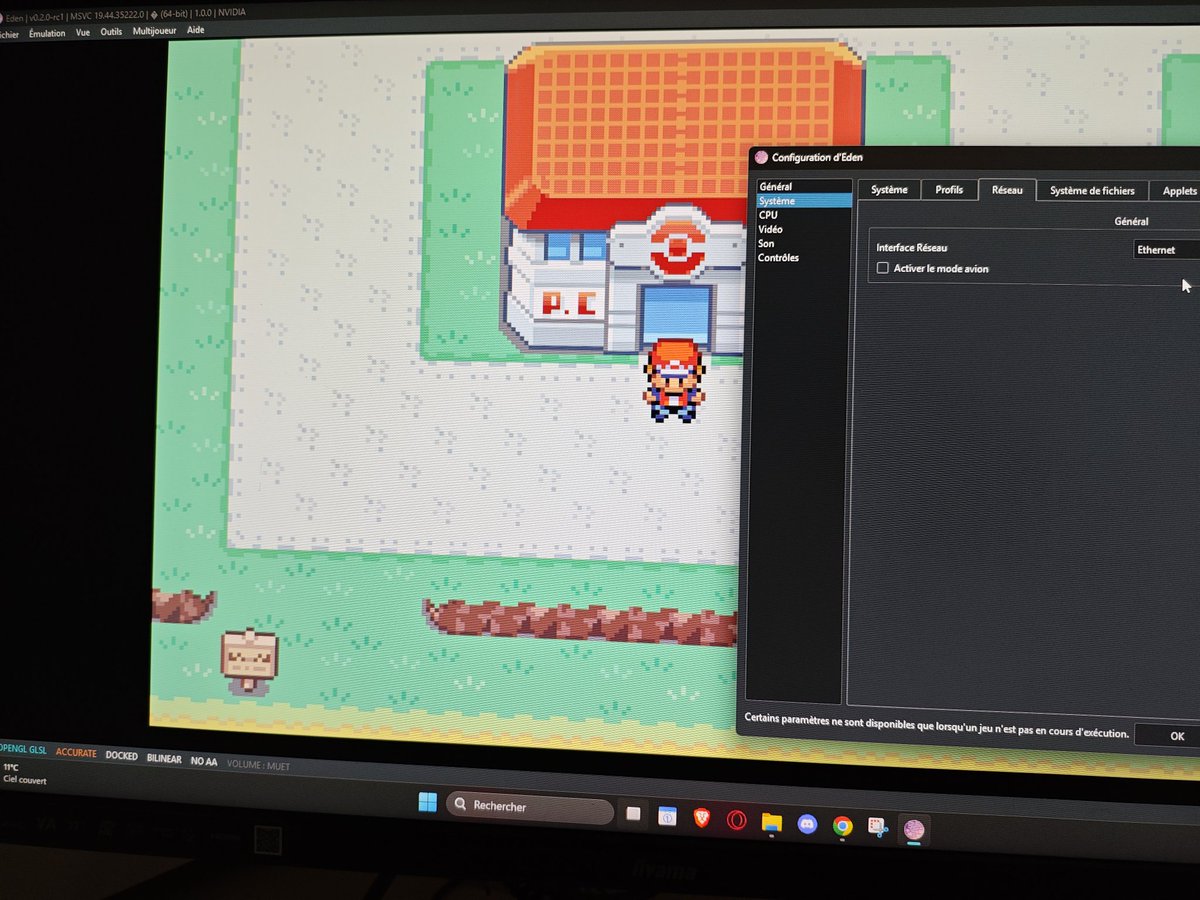Image resolution: width=1200 pixels, height=900 pixels.
Task: Switch to the Profils tab
Action: pyautogui.click(x=949, y=190)
